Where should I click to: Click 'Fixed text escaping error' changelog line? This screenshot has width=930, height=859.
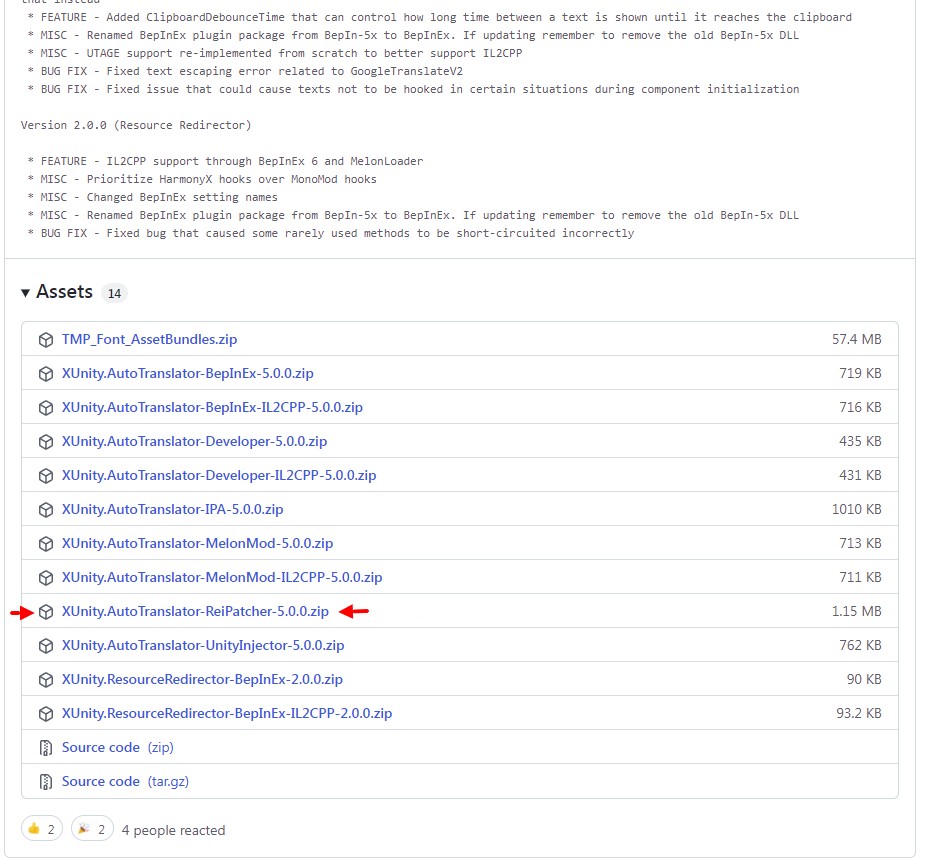click(245, 71)
